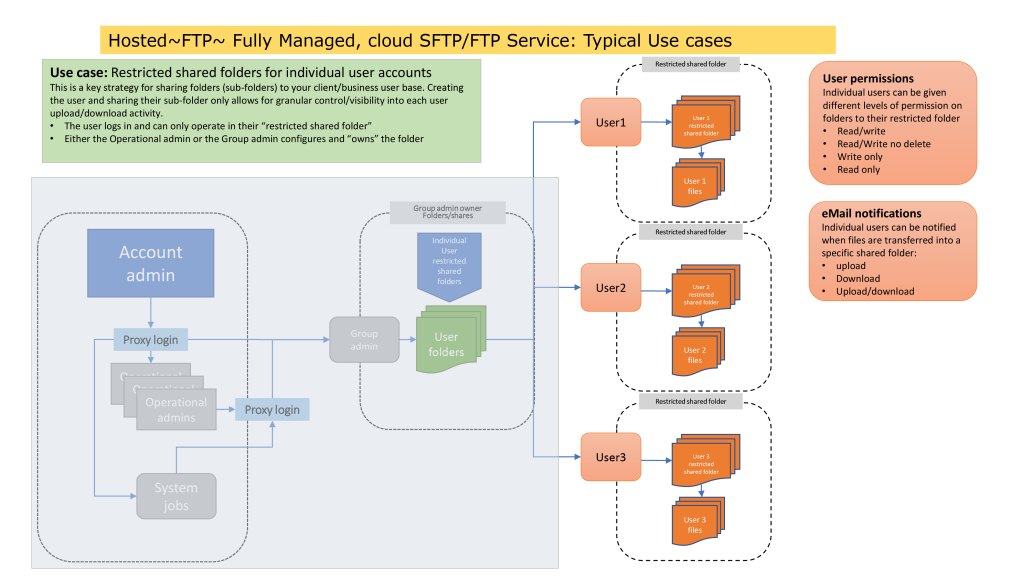The height and width of the screenshot is (576, 1024).
Task: Select the bullet about user logs in
Action: [x=211, y=125]
